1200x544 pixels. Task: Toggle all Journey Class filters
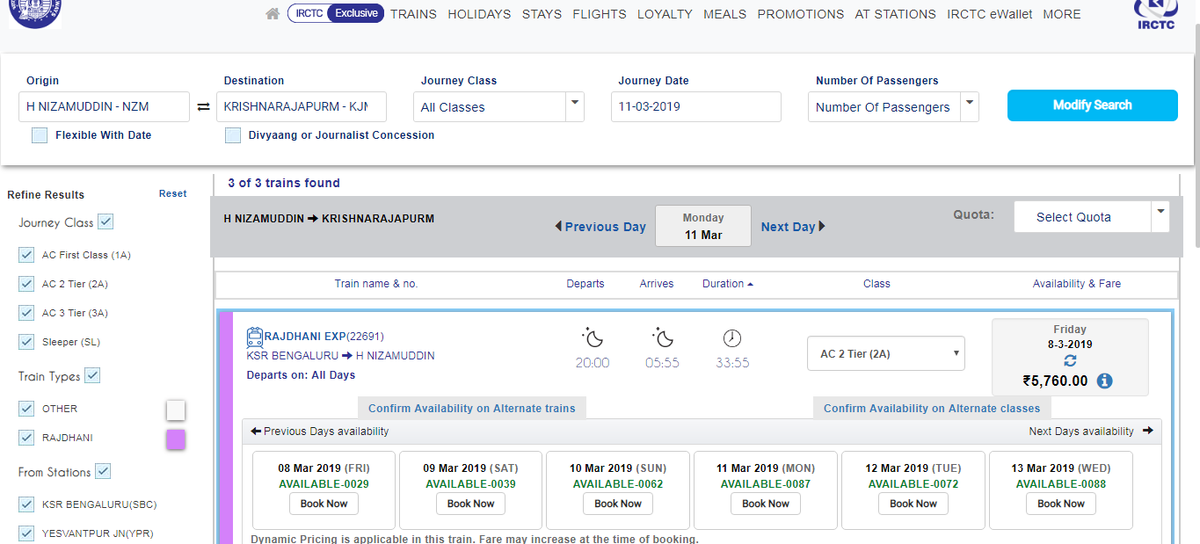[x=106, y=222]
